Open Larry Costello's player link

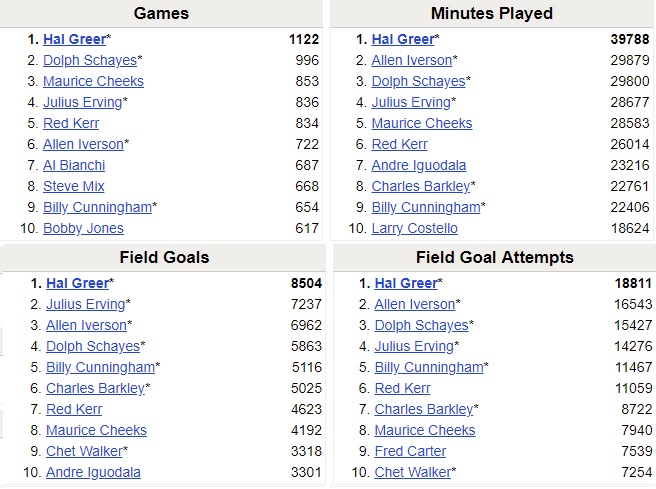pos(414,228)
